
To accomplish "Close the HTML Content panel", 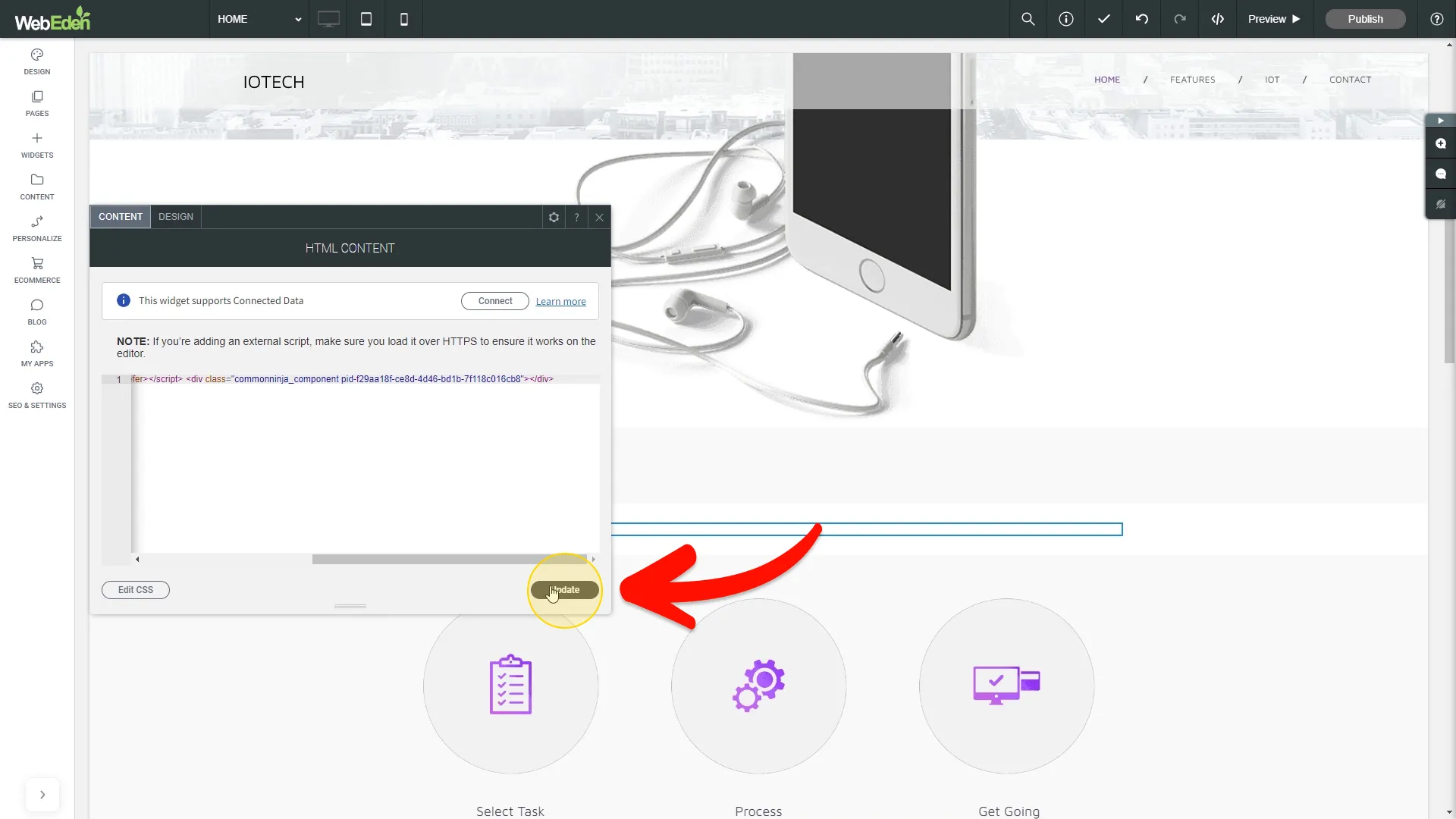I will tap(599, 217).
